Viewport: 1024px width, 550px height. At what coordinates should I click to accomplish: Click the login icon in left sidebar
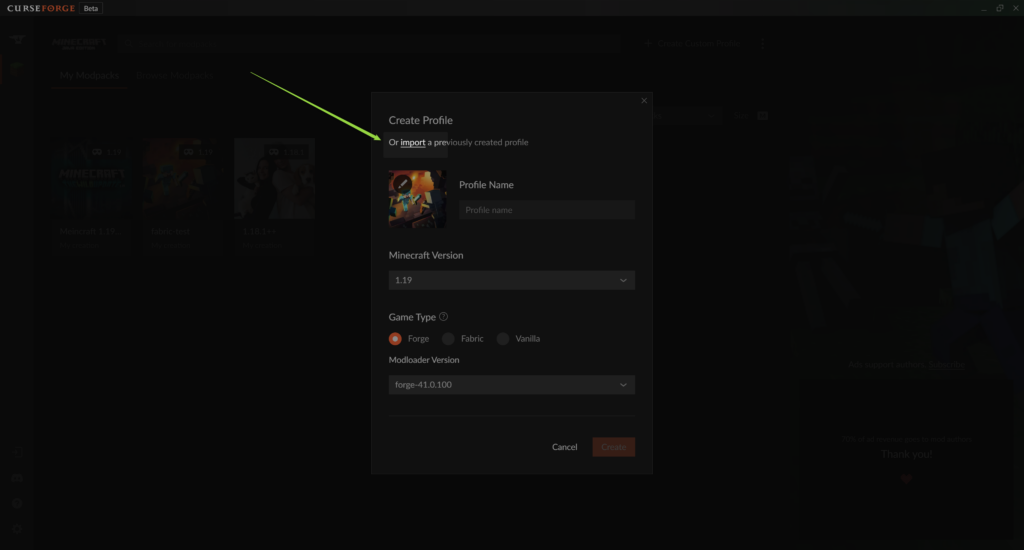coord(17,453)
